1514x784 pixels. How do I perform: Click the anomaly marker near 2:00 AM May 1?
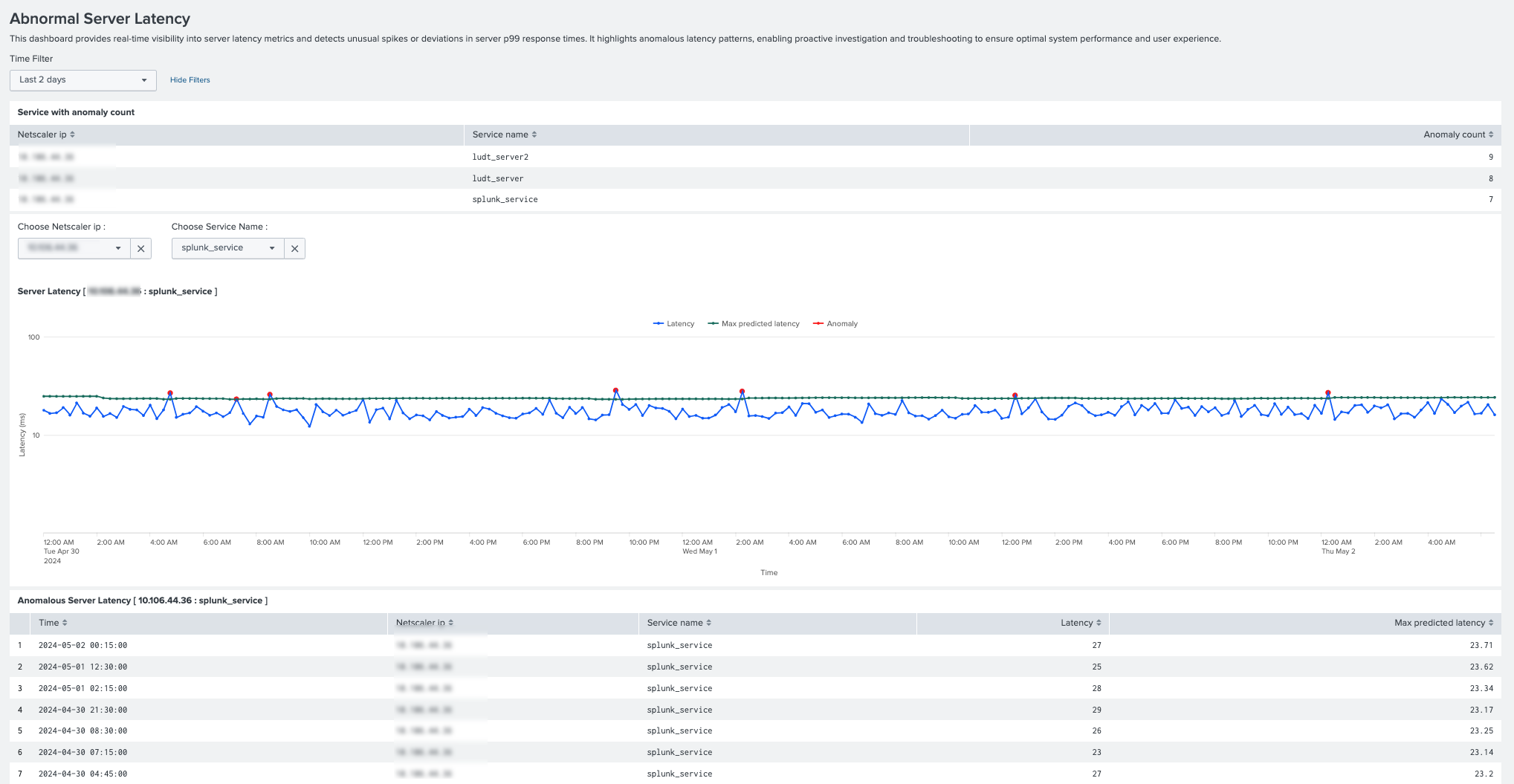pyautogui.click(x=742, y=391)
